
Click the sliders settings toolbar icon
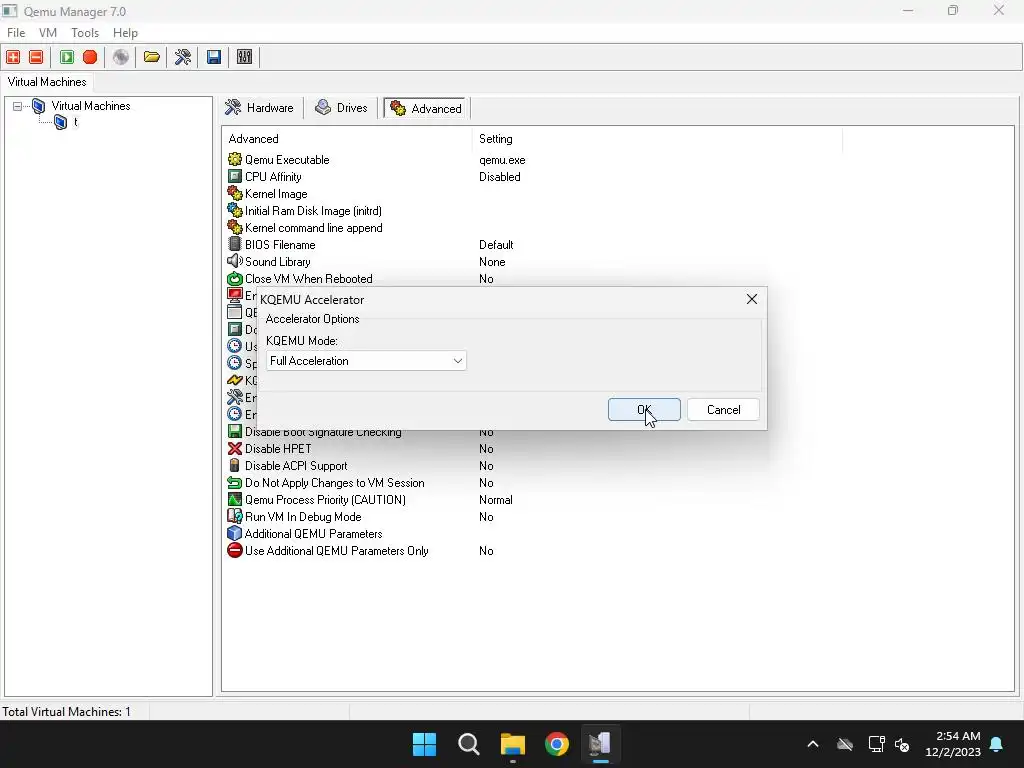244,57
